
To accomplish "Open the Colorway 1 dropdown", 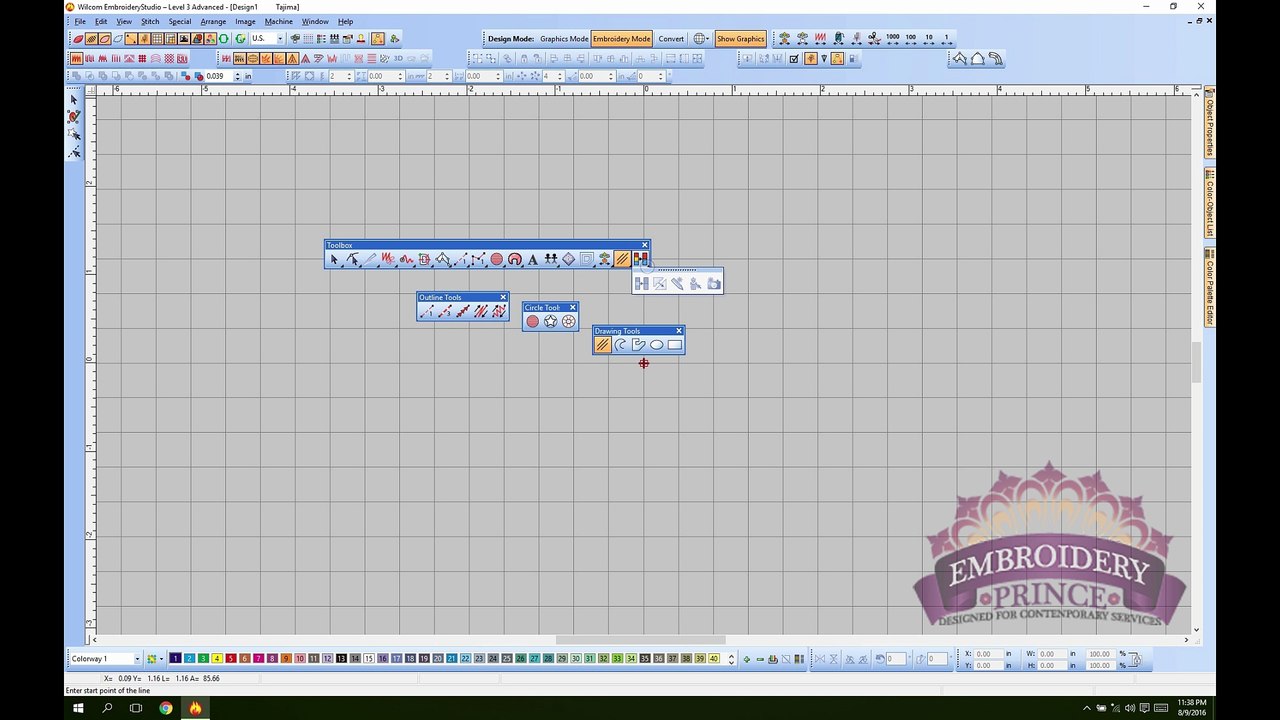I will pyautogui.click(x=105, y=659).
